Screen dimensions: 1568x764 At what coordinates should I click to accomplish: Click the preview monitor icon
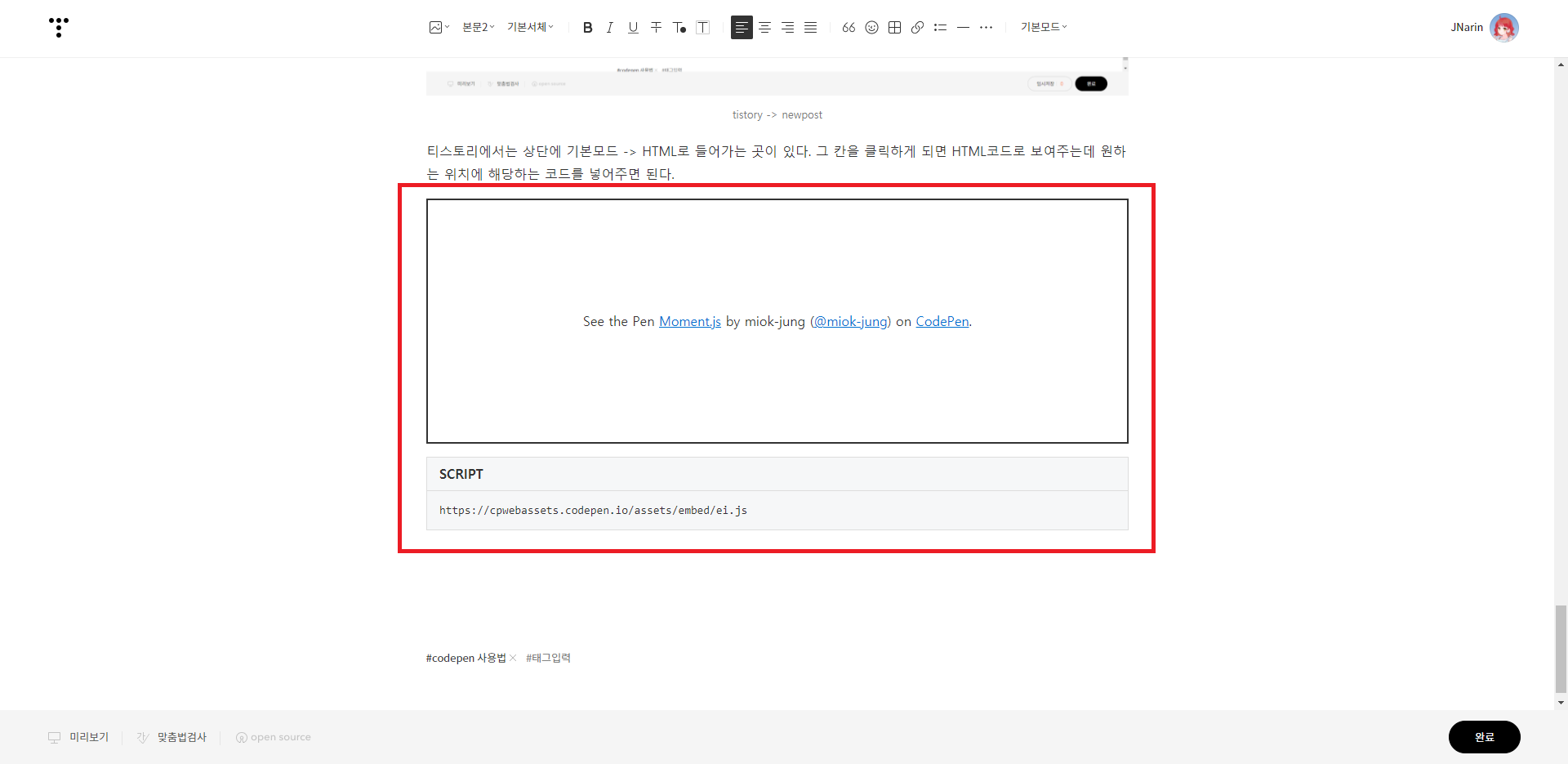(x=55, y=737)
